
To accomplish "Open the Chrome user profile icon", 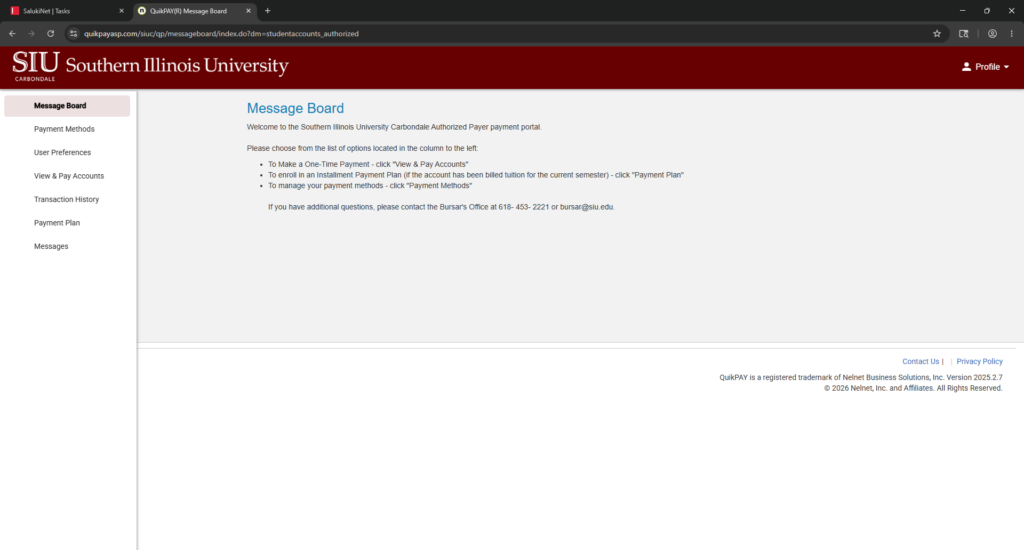I will [992, 33].
